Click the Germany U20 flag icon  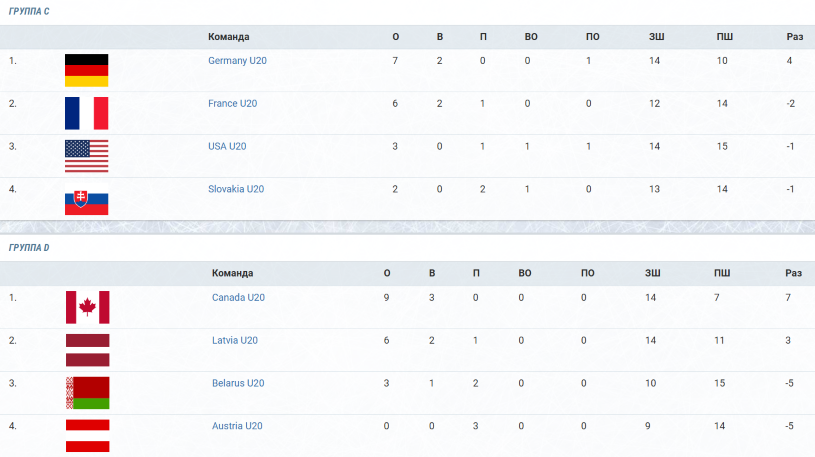pyautogui.click(x=86, y=70)
